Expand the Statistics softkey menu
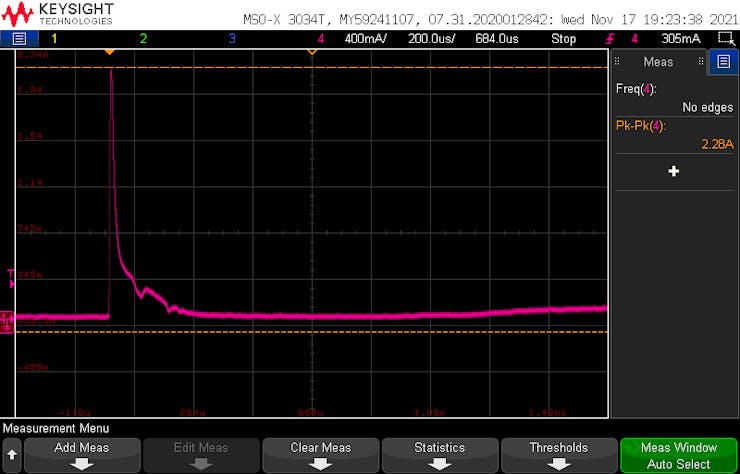The width and height of the screenshot is (740, 474). click(x=439, y=455)
